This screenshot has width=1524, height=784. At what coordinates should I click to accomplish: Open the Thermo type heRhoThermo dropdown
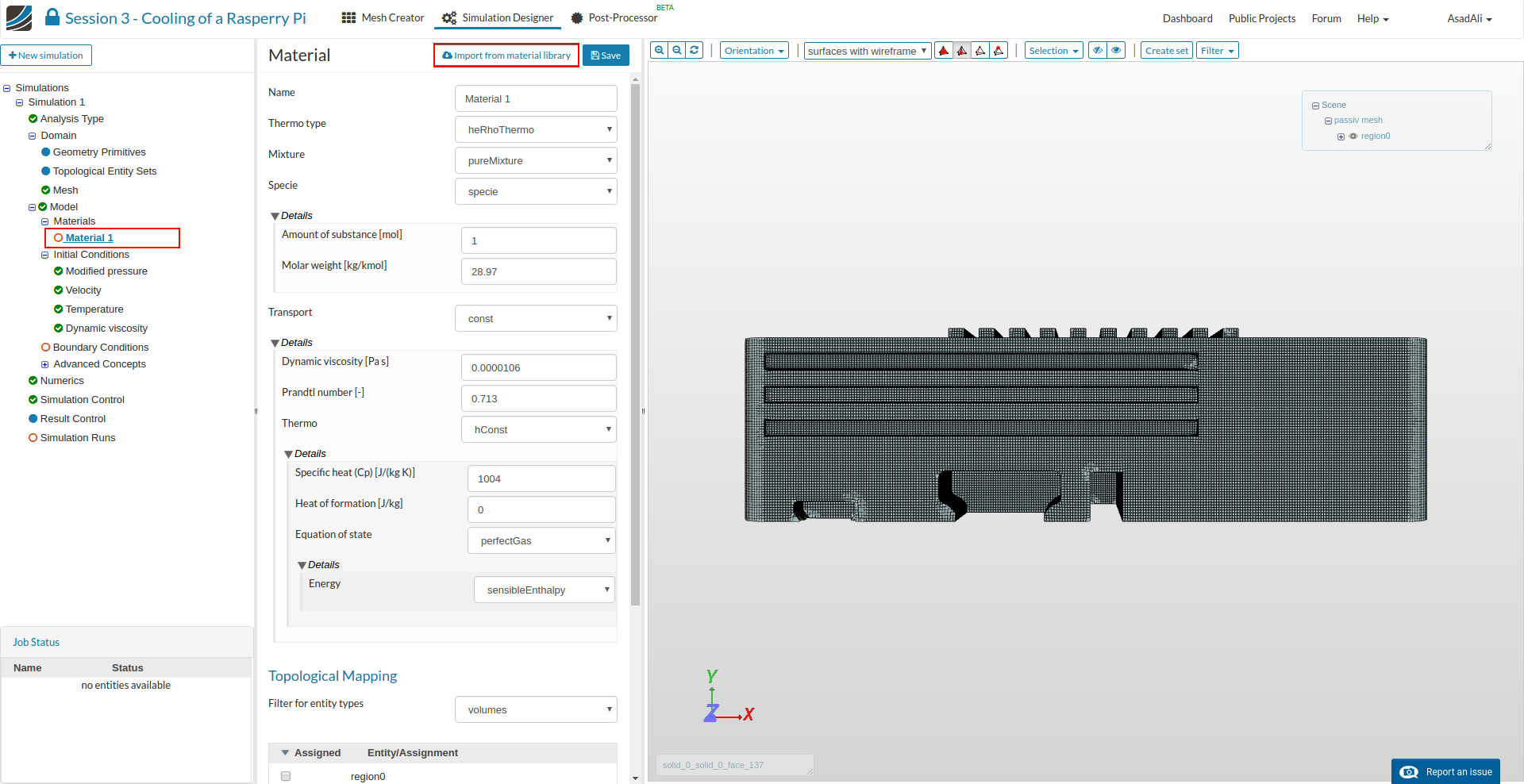tap(536, 129)
